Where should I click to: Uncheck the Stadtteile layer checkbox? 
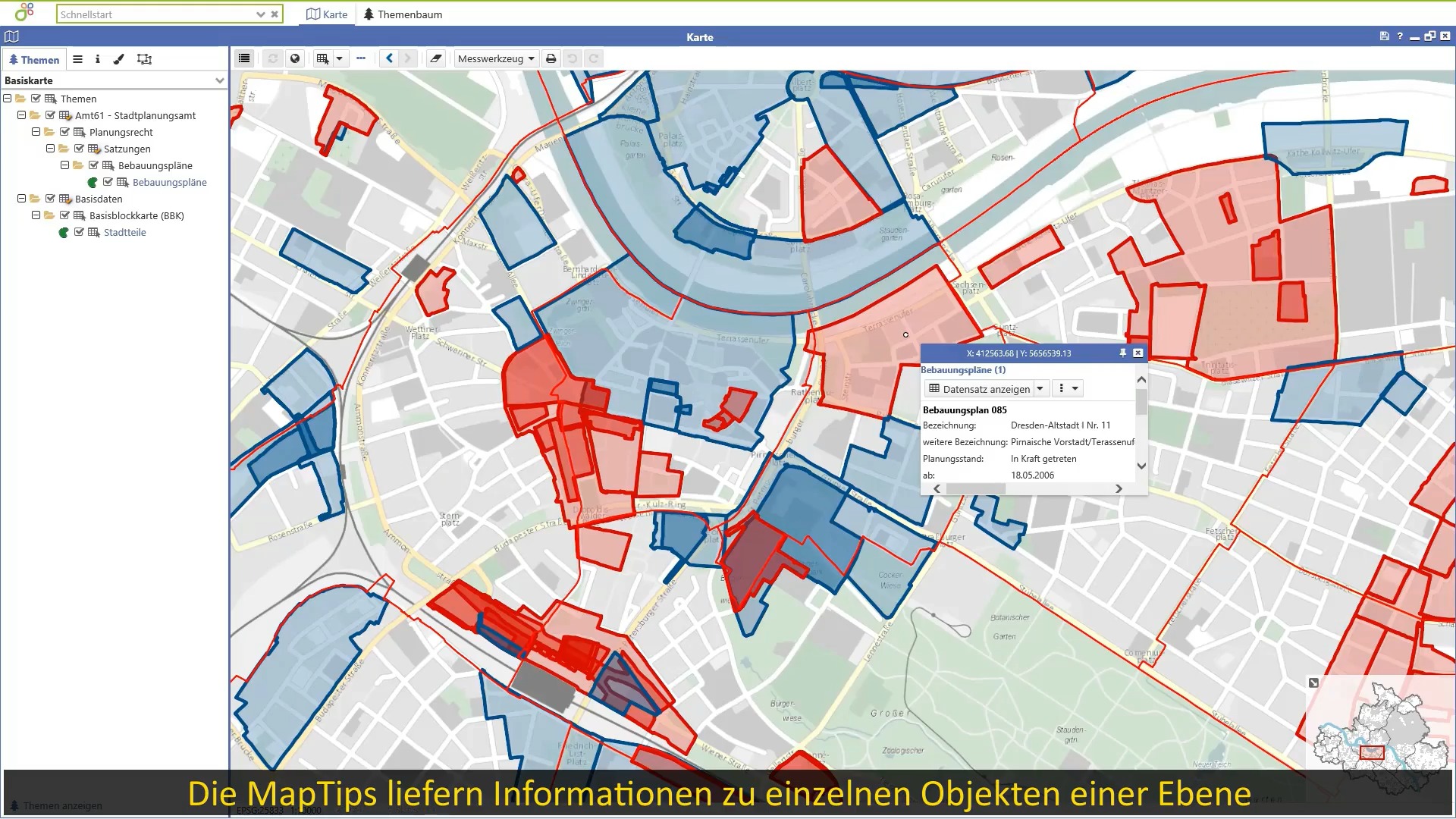[79, 232]
